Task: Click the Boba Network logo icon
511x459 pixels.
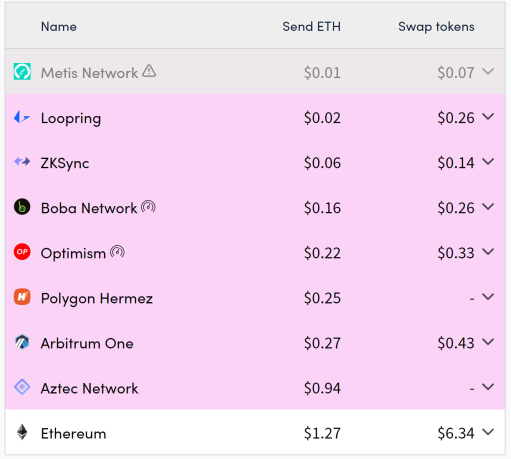Action: [22, 207]
